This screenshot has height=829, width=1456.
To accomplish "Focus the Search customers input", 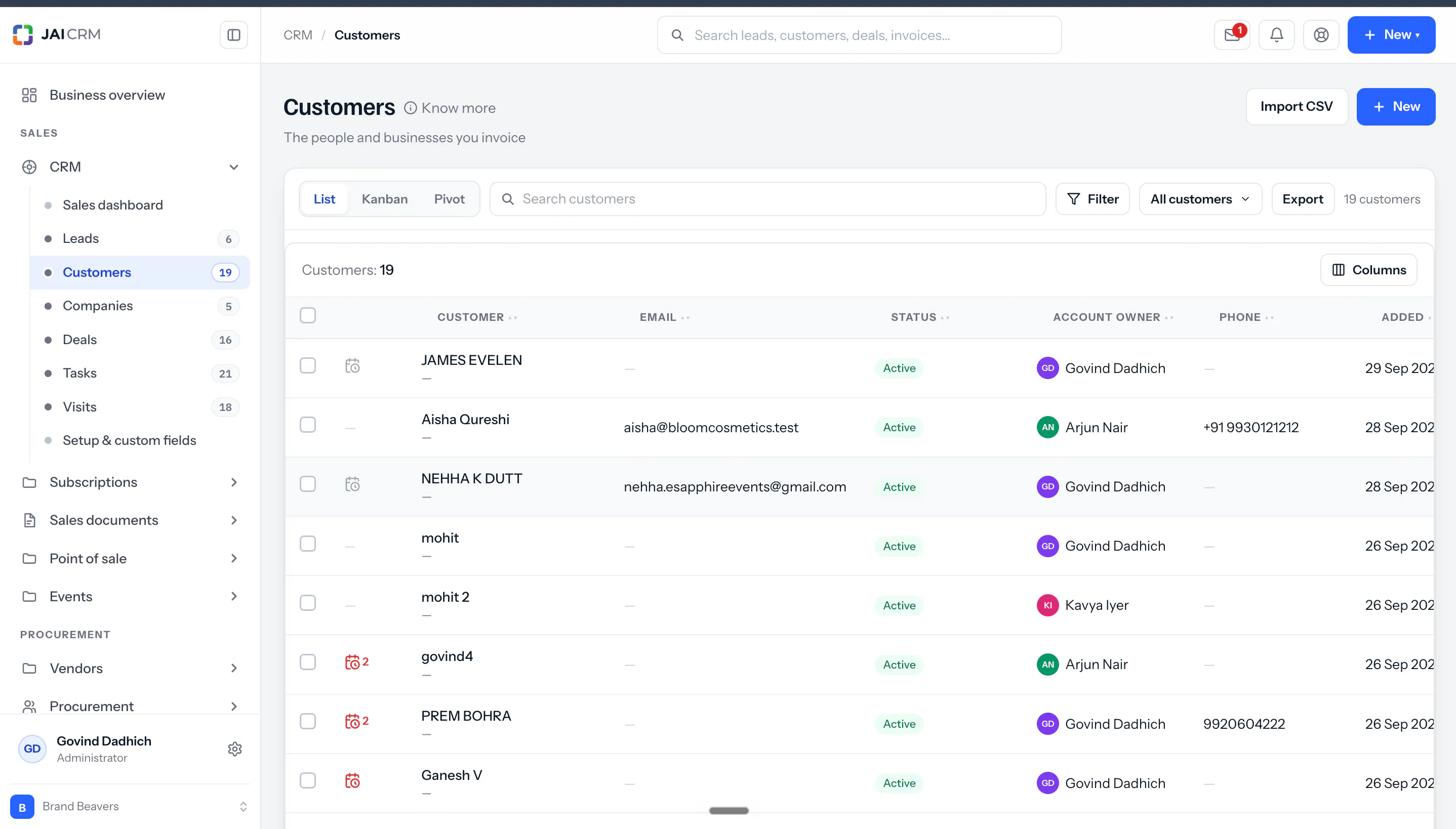I will click(767, 199).
